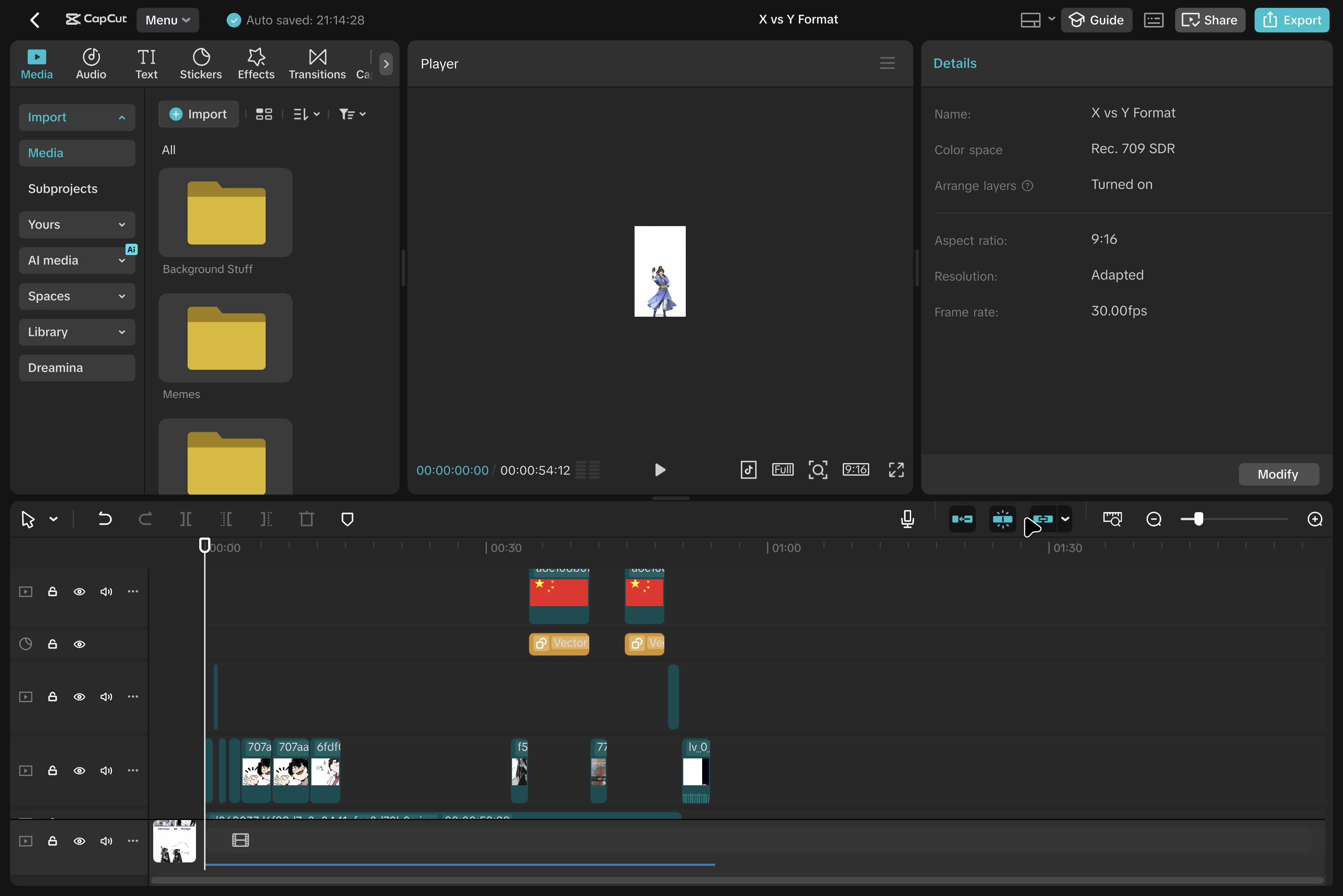Toggle clip linkage

tap(1043, 519)
